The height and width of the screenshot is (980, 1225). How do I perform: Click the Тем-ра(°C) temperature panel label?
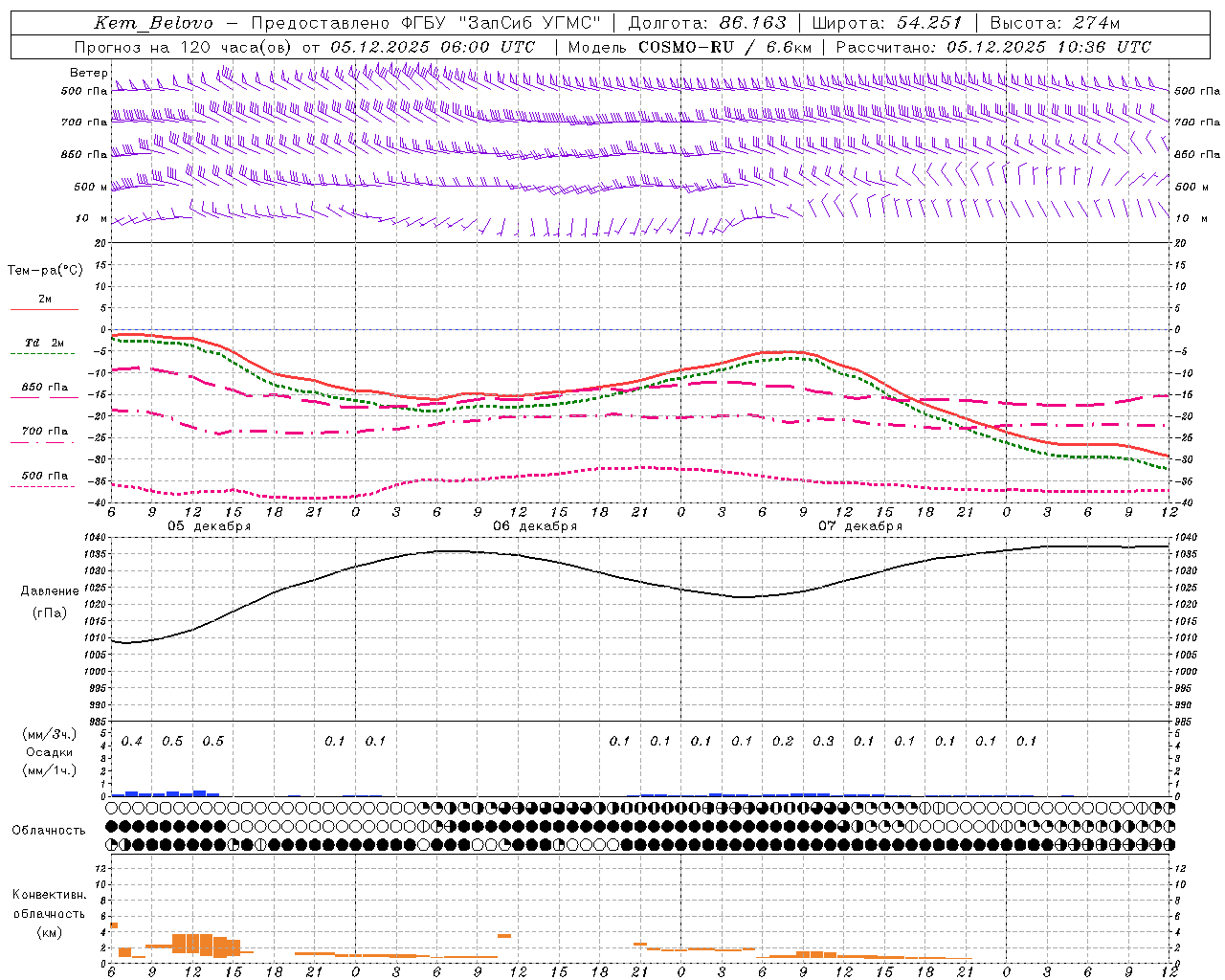45,270
